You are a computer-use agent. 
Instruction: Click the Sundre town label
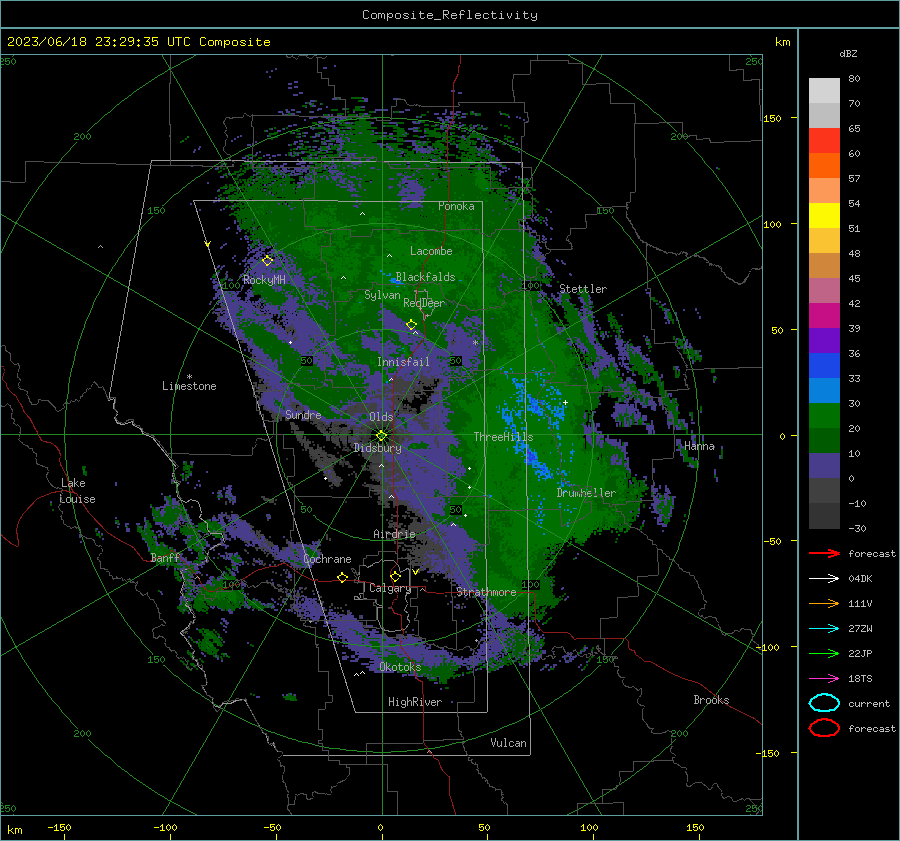pos(303,414)
